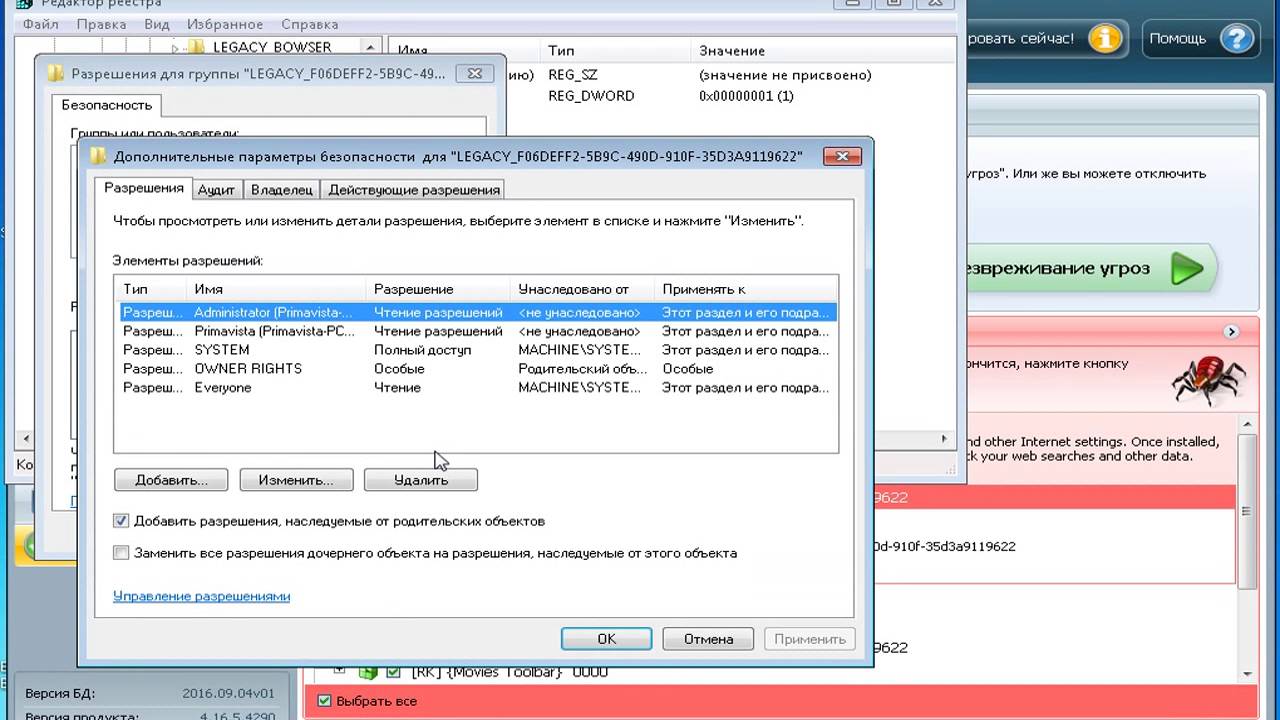Screen dimensions: 1280x720
Task: Switch to the Владелец tab
Action: click(x=282, y=189)
